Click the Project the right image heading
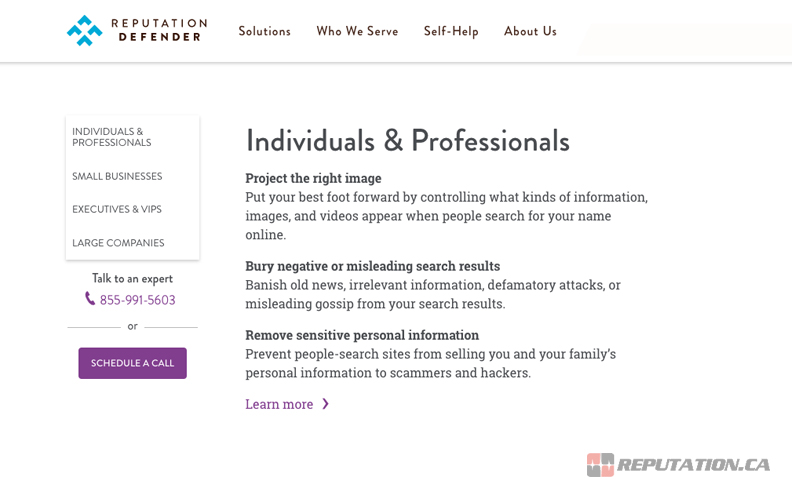 coord(313,178)
